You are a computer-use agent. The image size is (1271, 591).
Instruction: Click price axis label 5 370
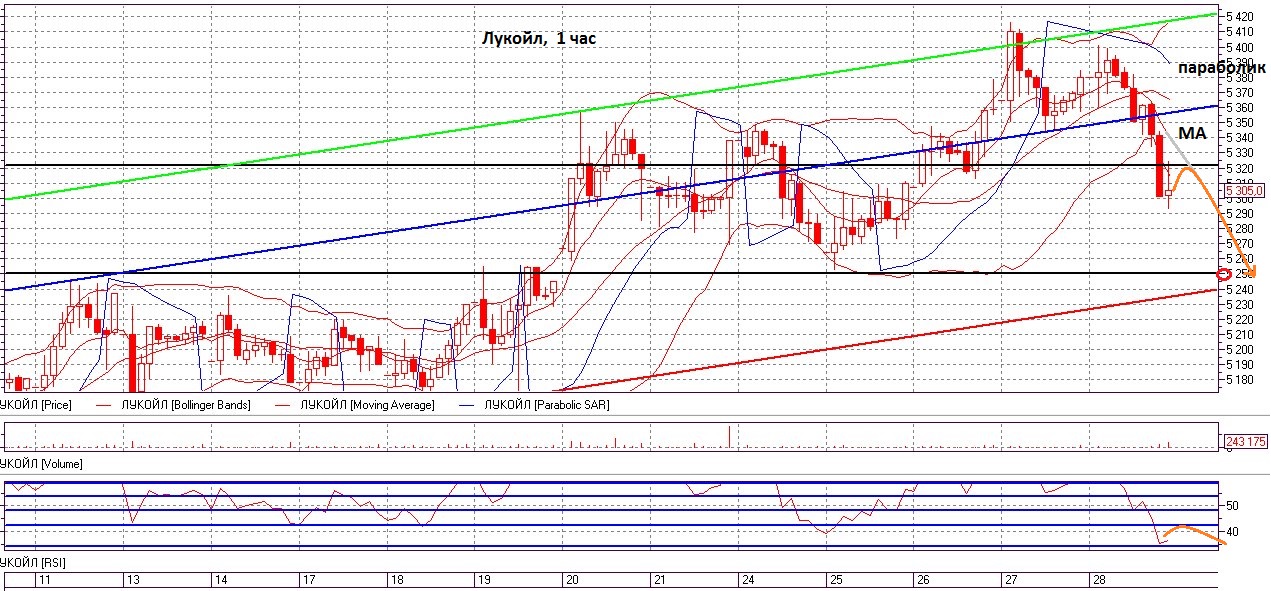click(1240, 92)
